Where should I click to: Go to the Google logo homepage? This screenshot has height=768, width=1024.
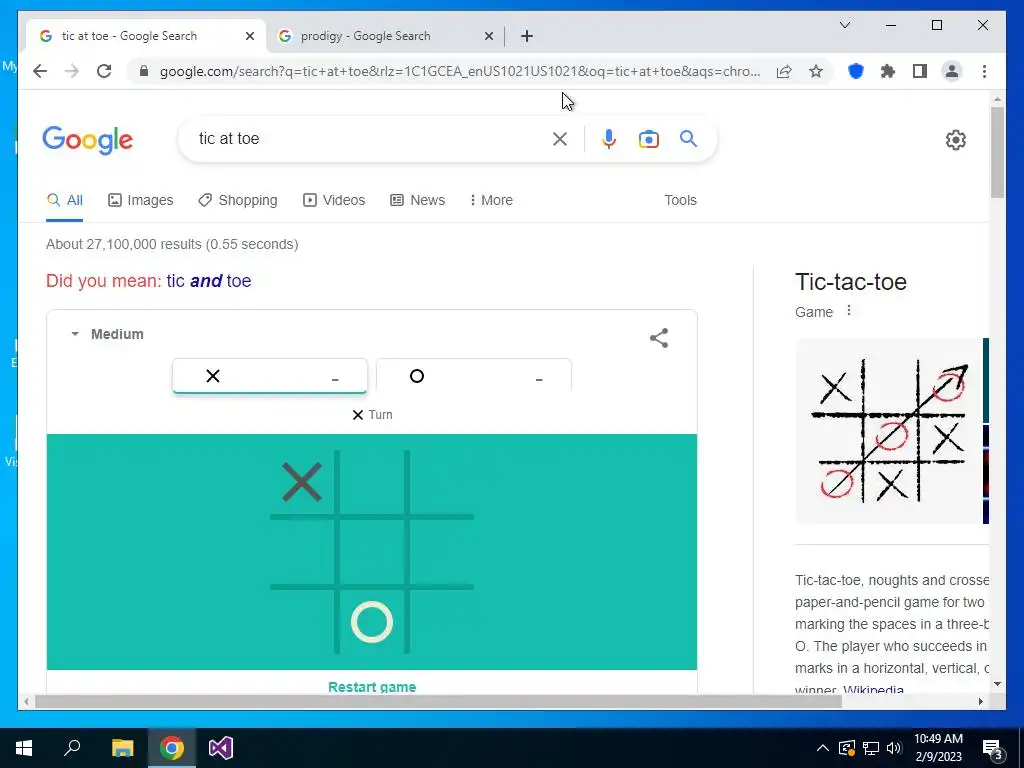coord(88,140)
